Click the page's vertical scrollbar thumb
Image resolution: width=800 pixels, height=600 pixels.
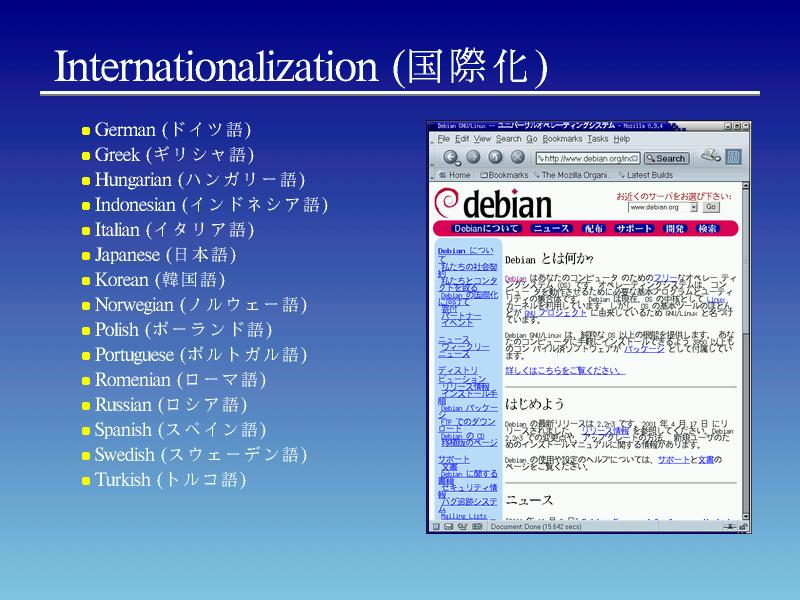coord(745,261)
